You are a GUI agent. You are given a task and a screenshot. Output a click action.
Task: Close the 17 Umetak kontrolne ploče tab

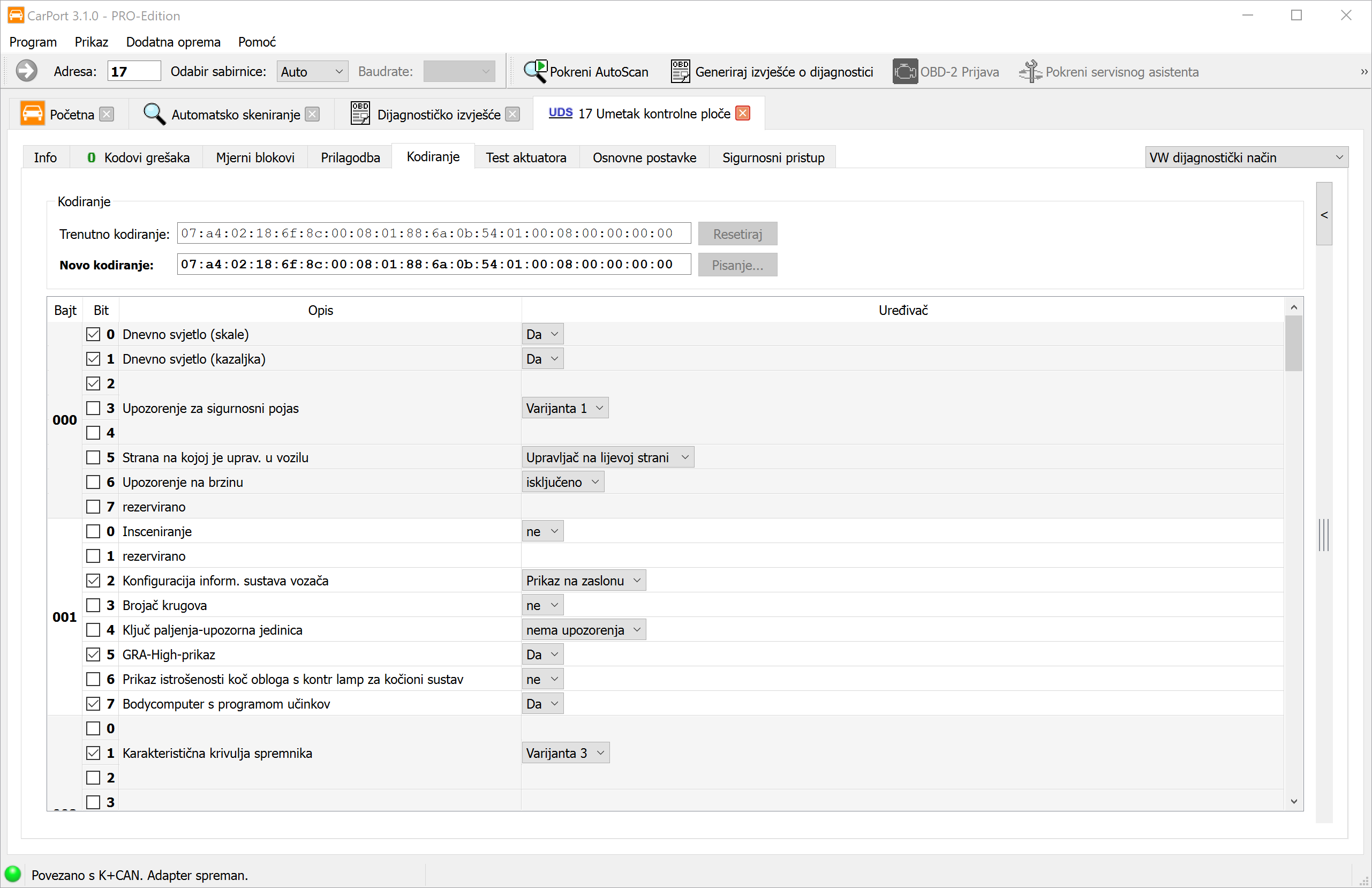coord(743,114)
